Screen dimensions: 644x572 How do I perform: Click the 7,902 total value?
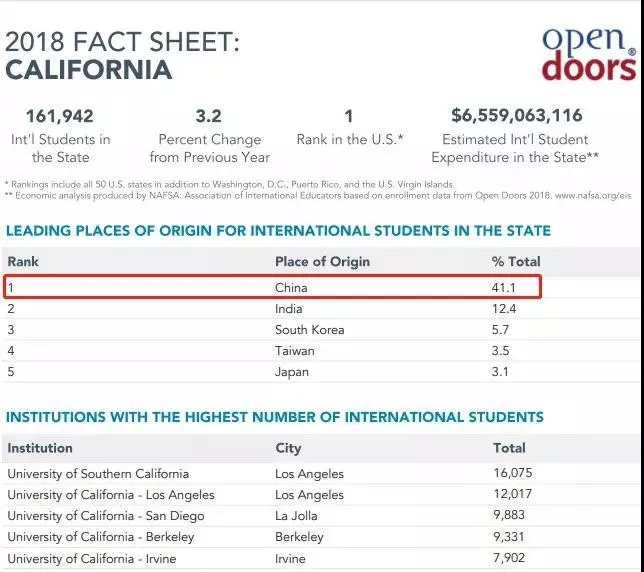point(509,558)
